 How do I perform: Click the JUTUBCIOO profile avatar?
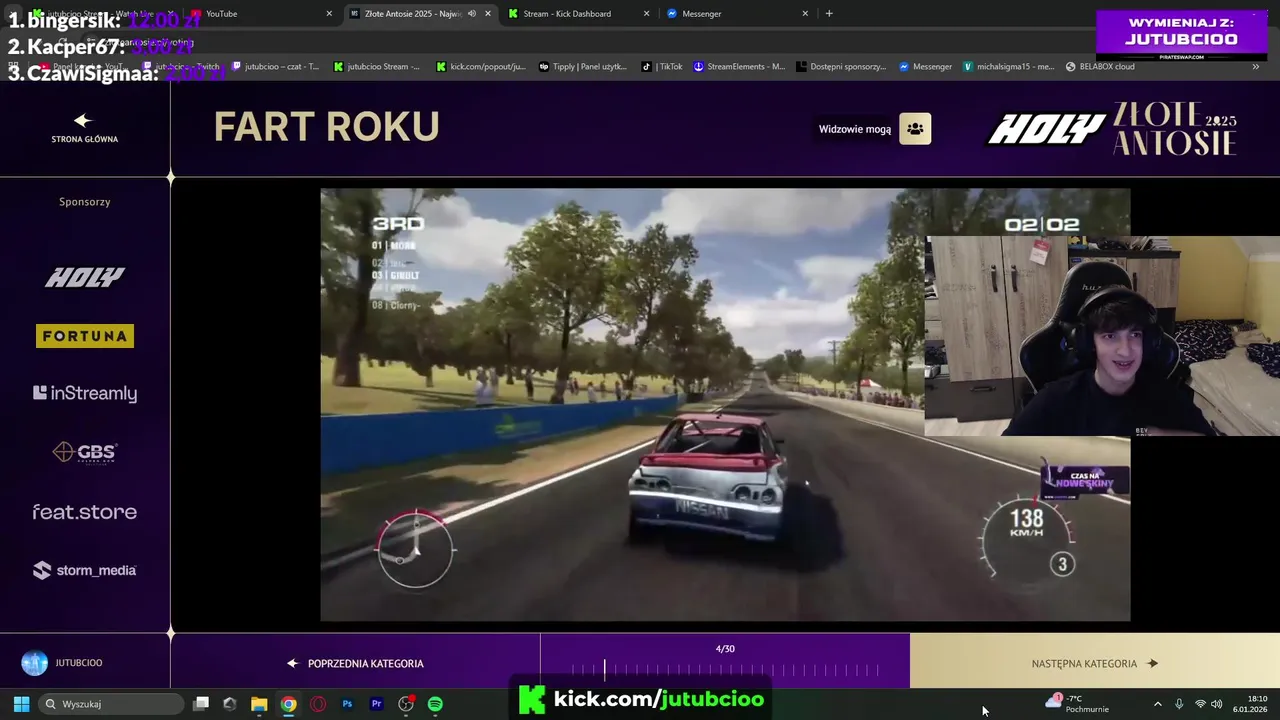[35, 663]
